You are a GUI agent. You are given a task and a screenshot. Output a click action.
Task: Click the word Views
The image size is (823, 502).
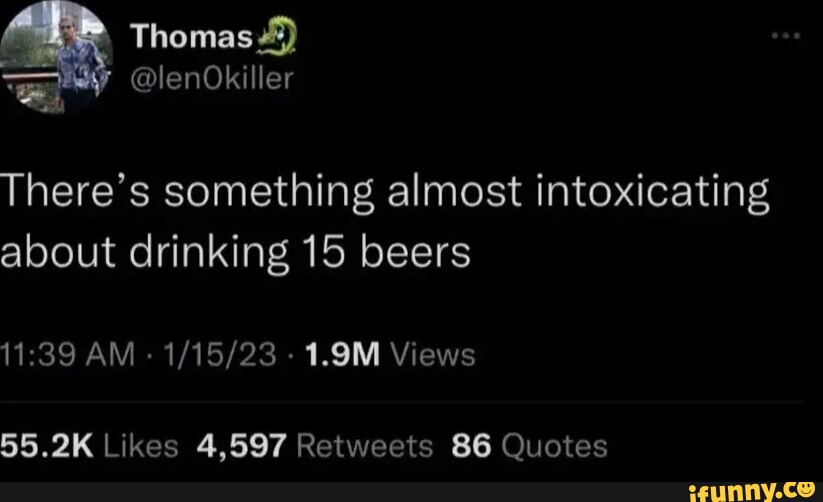[433, 354]
